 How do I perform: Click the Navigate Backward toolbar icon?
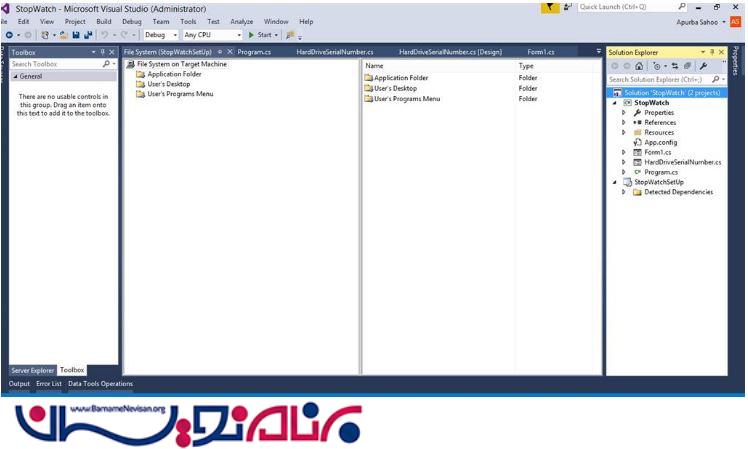10,35
